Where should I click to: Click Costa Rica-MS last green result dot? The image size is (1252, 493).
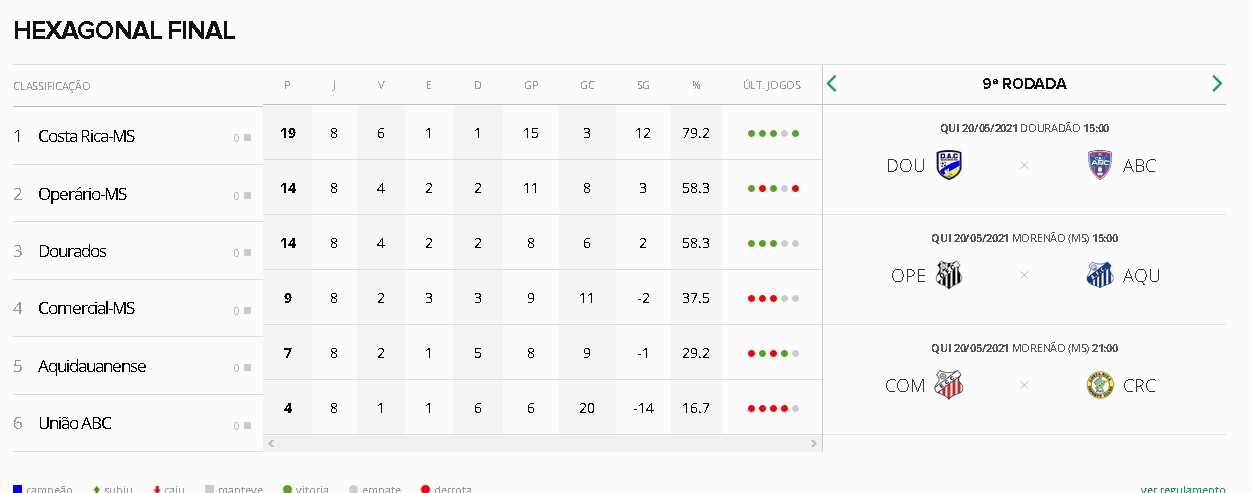(x=796, y=133)
